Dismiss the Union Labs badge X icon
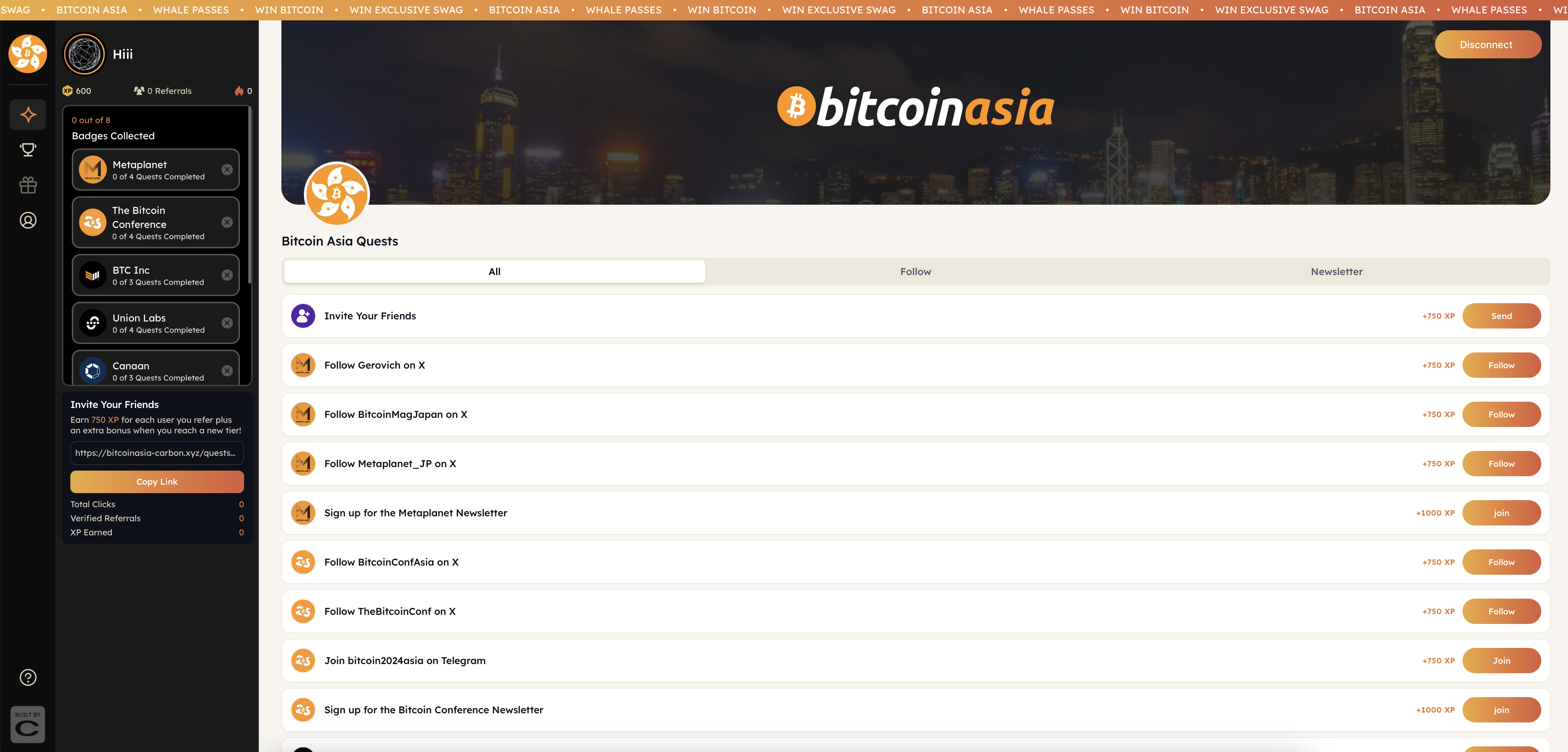The image size is (1568, 752). click(227, 323)
